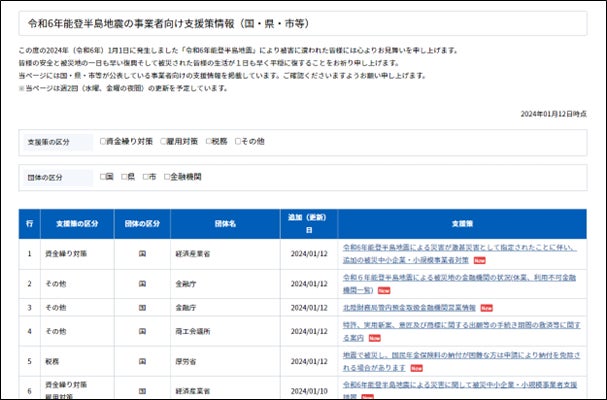Click the 行 column header
Image resolution: width=607 pixels, height=400 pixels.
pos(29,224)
